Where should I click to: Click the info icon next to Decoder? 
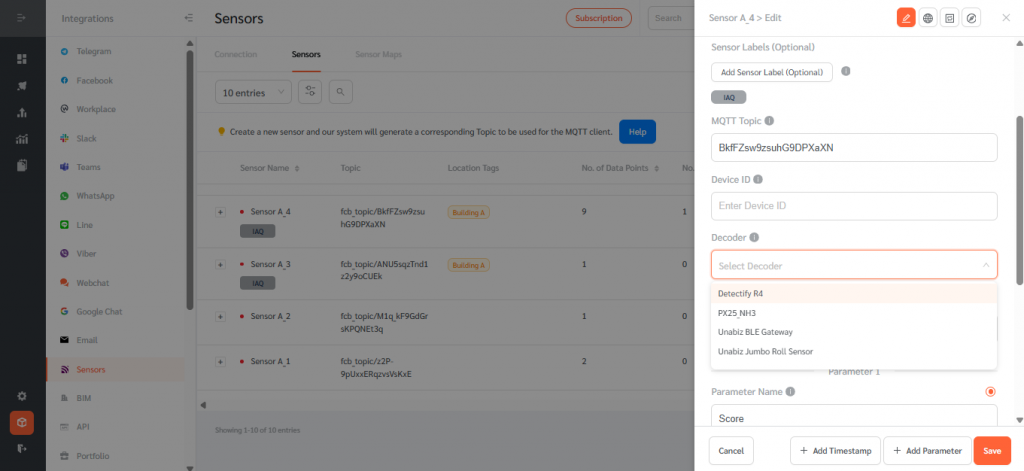click(754, 238)
